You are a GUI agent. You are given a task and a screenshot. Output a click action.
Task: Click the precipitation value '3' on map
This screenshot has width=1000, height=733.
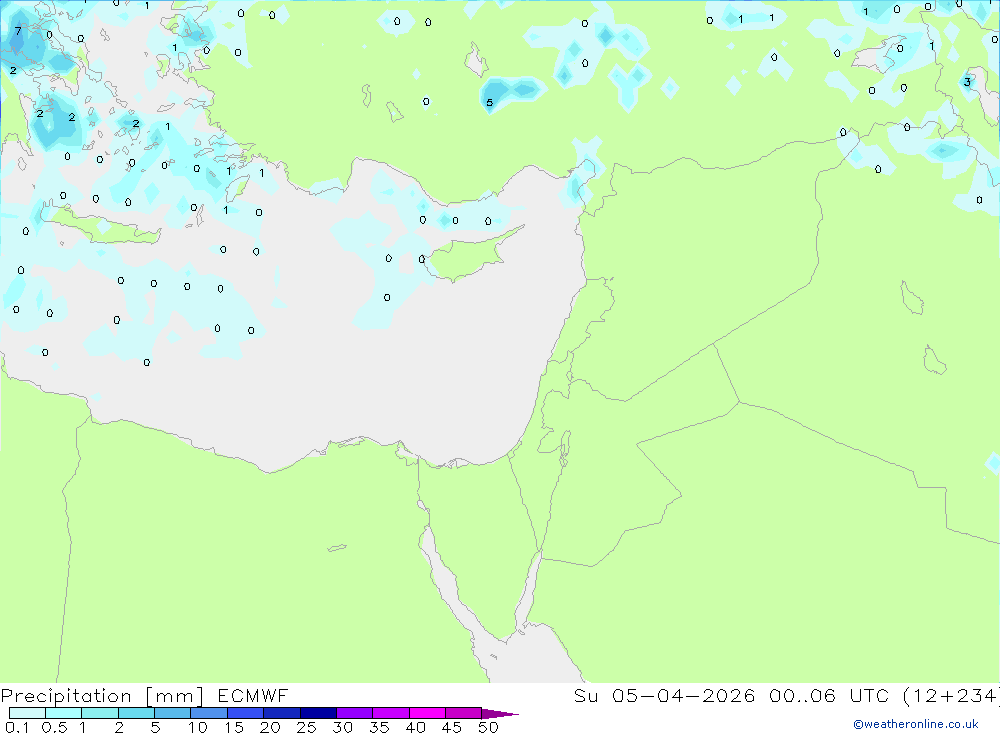(x=967, y=82)
